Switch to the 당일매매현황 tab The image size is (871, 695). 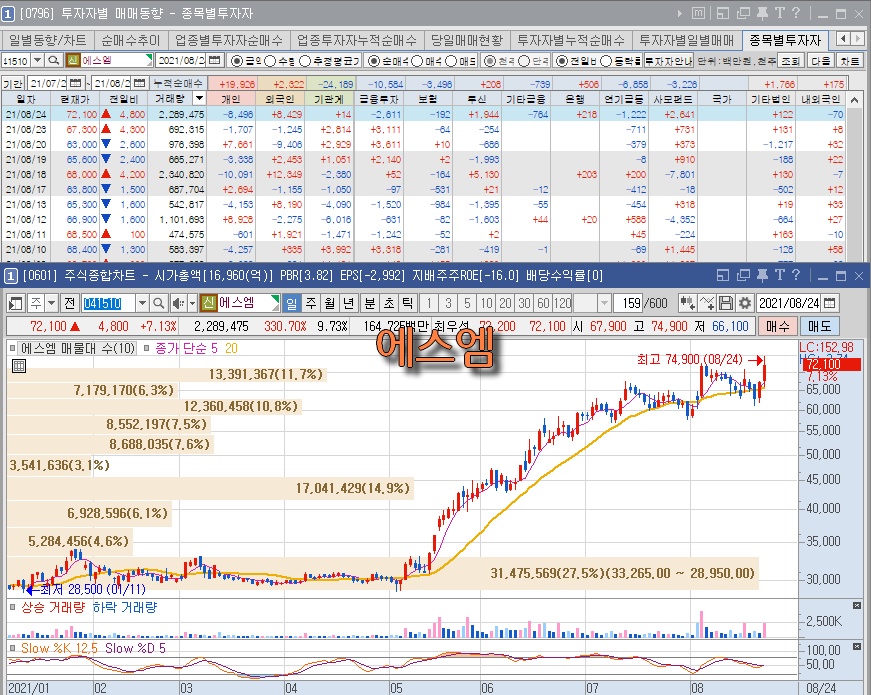pyautogui.click(x=467, y=40)
